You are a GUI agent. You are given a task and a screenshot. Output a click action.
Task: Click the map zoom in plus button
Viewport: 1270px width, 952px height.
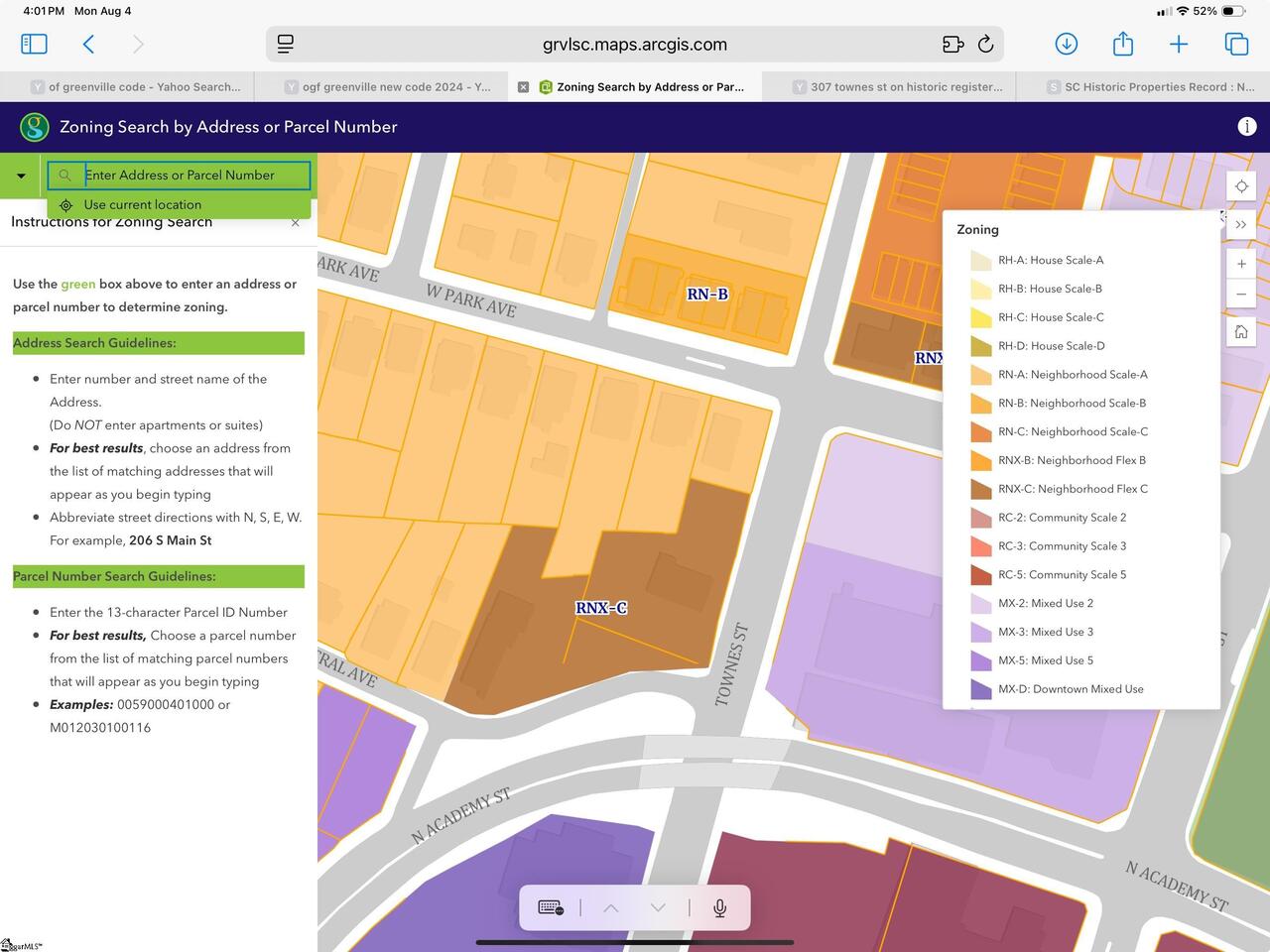1241,264
